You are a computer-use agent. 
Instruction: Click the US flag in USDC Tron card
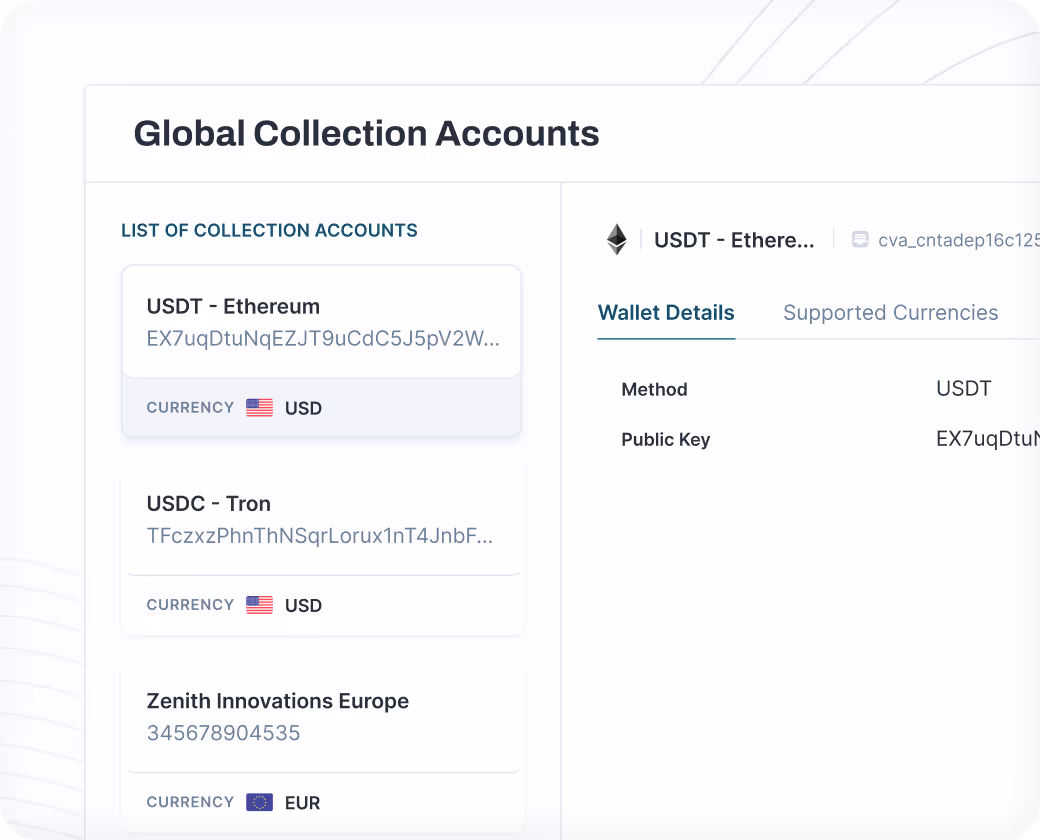click(259, 605)
